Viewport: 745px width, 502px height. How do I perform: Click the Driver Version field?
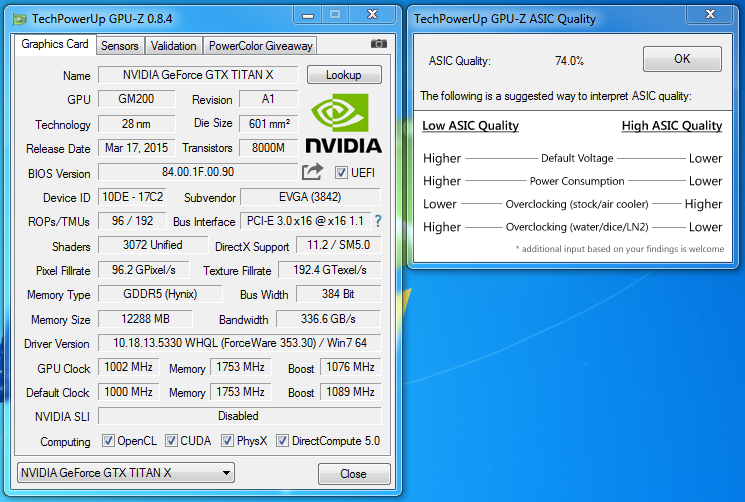[x=239, y=343]
